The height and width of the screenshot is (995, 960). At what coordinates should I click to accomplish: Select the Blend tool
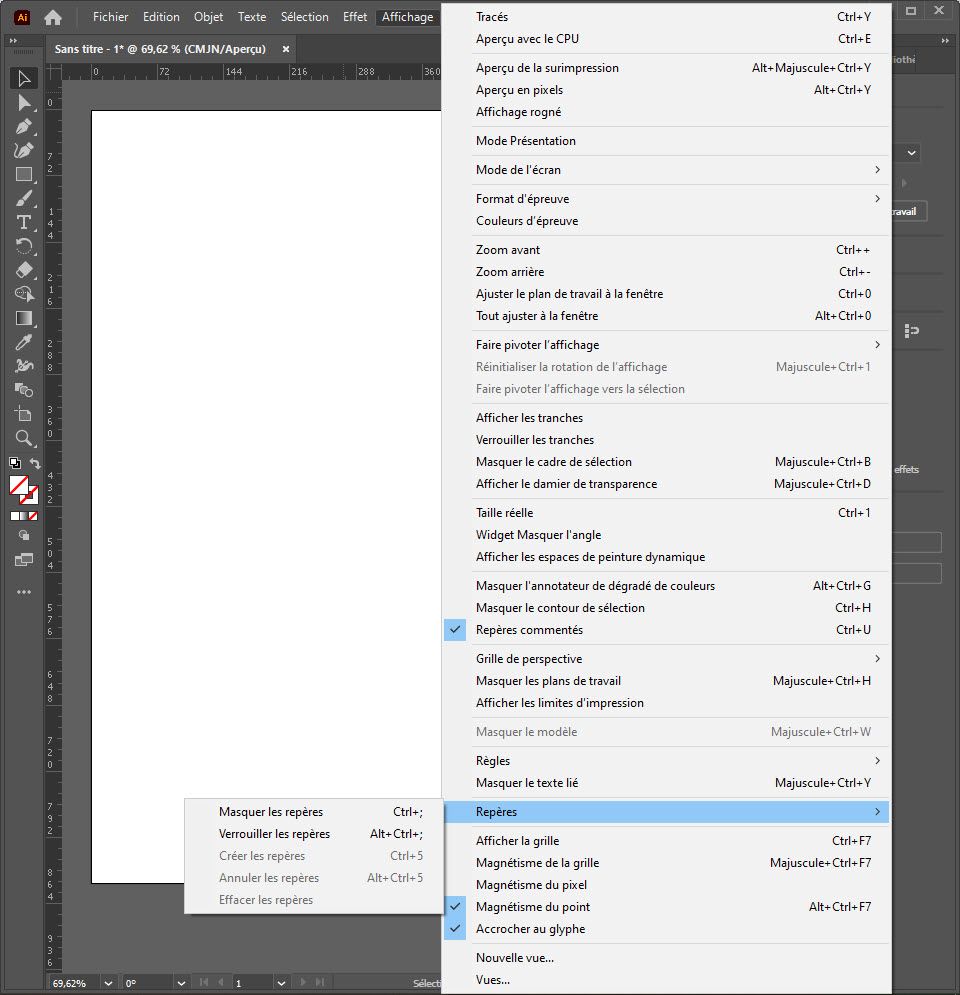[23, 390]
